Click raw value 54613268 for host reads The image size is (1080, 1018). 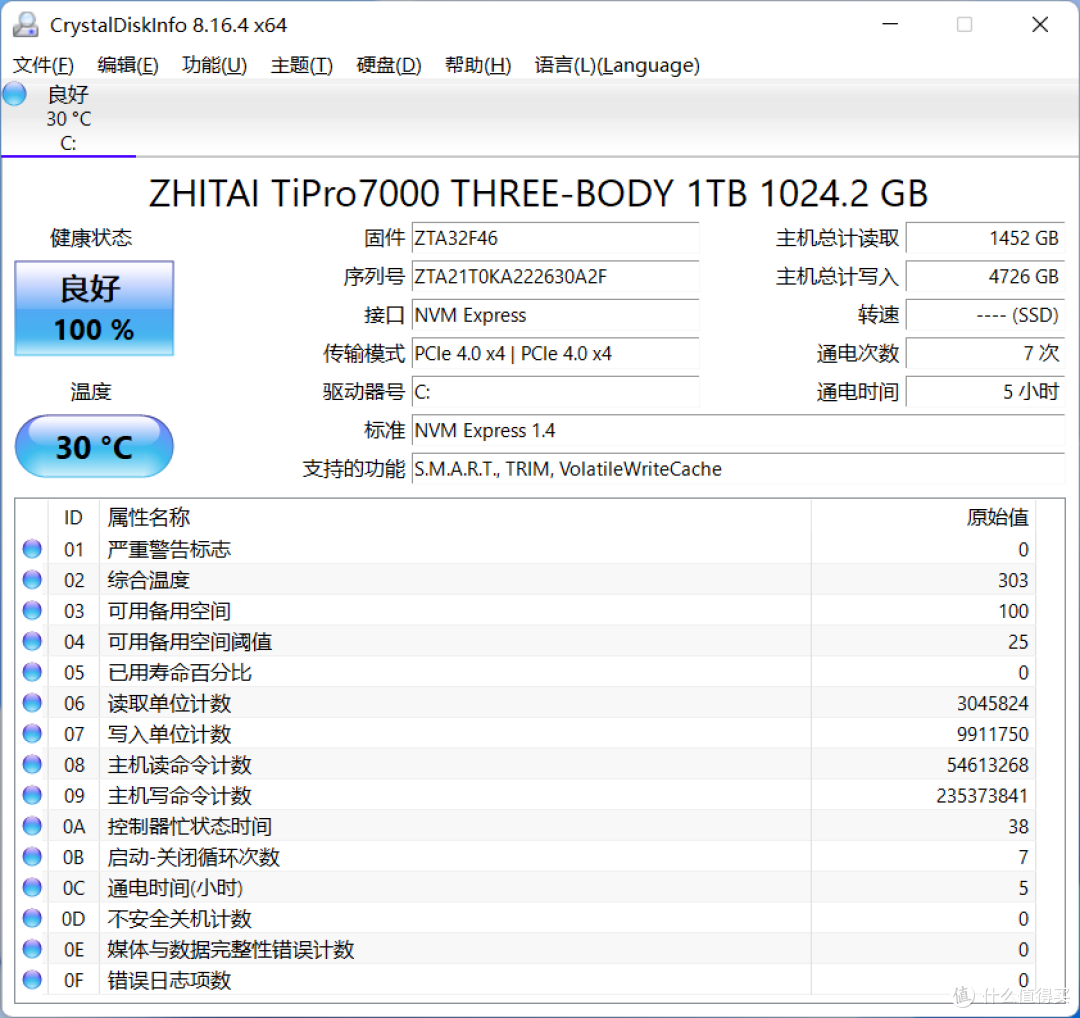988,765
